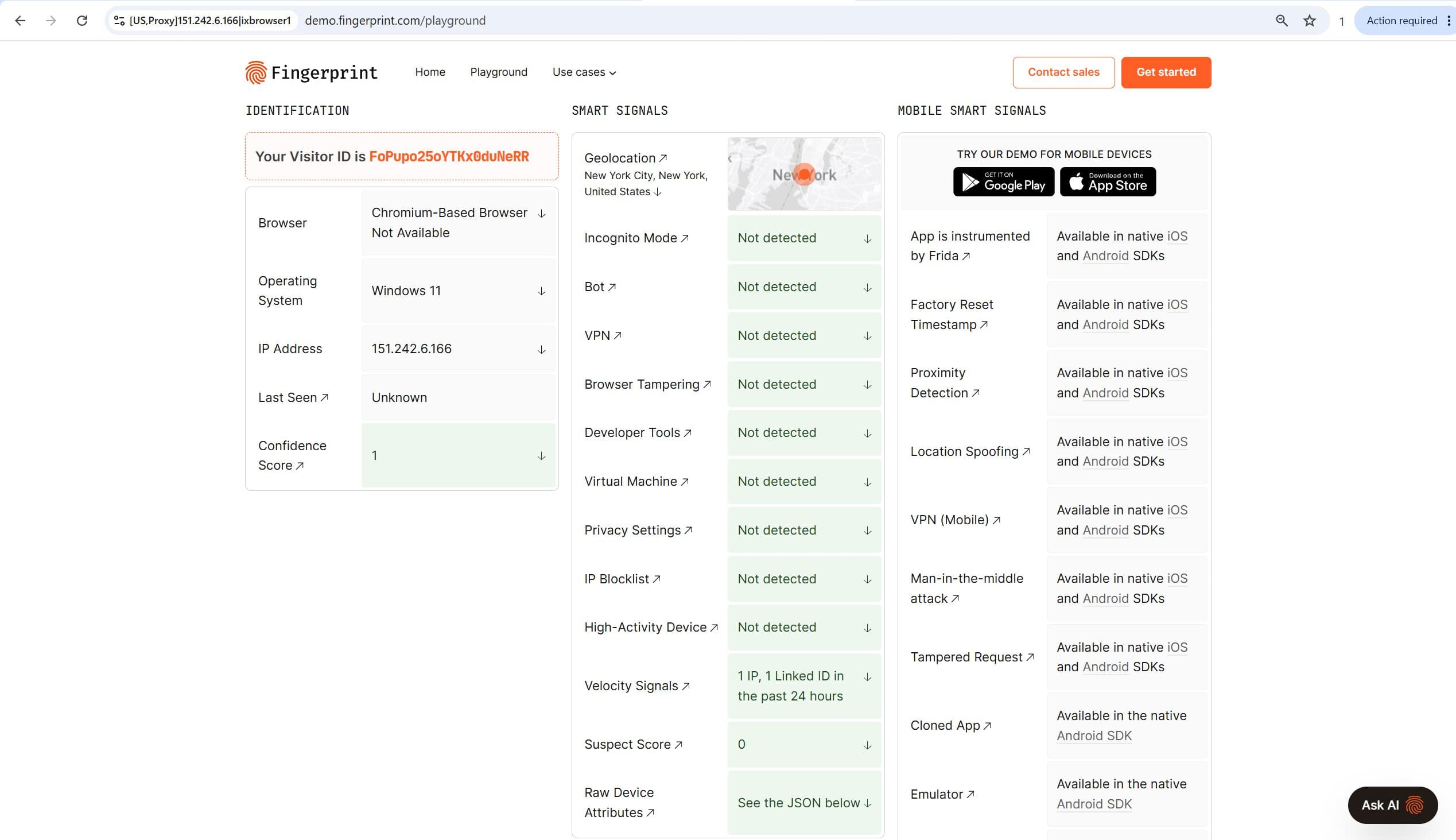The width and height of the screenshot is (1456, 840).
Task: Open the Ask AI chat widget
Action: tap(1392, 805)
